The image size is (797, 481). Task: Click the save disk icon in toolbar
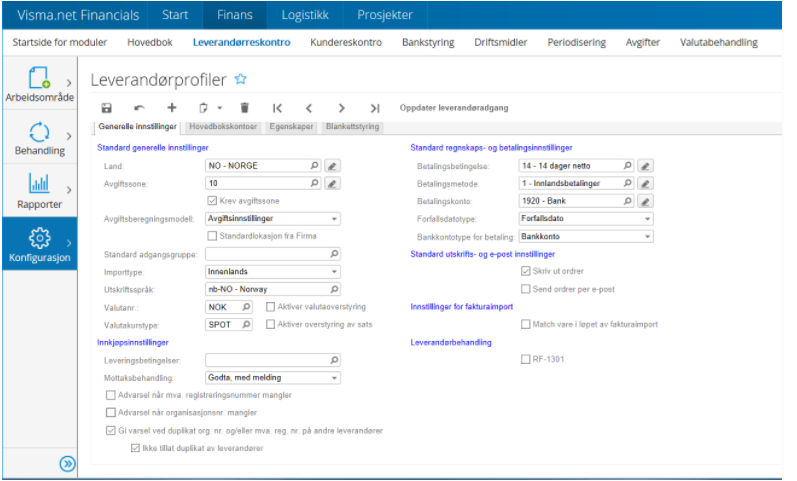(107, 108)
